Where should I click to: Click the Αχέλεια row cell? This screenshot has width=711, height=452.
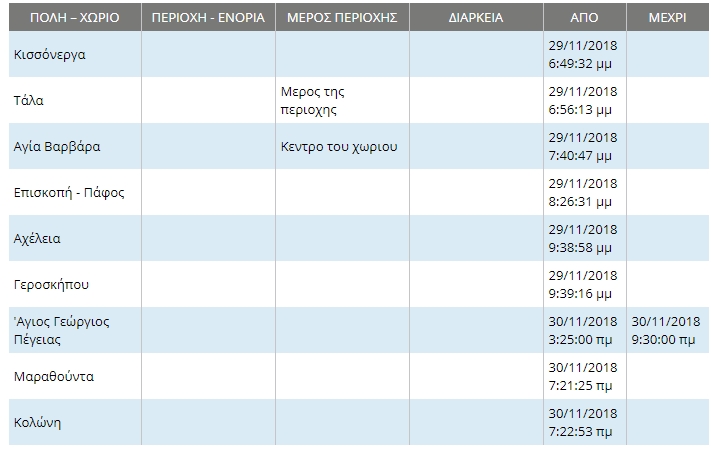point(75,238)
